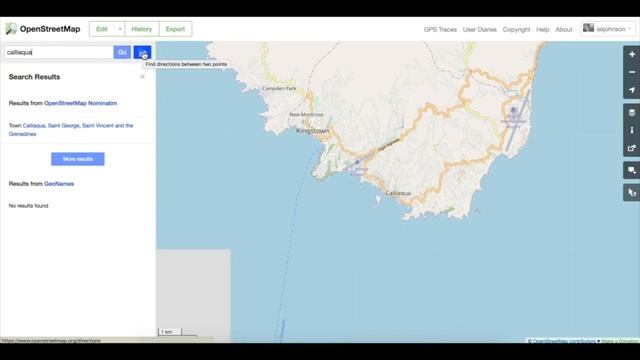Open the Share panel
This screenshot has height=360, width=640.
(x=632, y=148)
